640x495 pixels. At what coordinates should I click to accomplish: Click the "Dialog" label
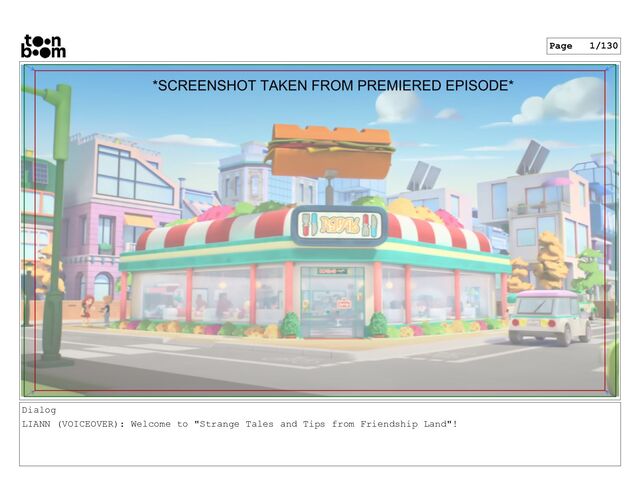point(39,410)
